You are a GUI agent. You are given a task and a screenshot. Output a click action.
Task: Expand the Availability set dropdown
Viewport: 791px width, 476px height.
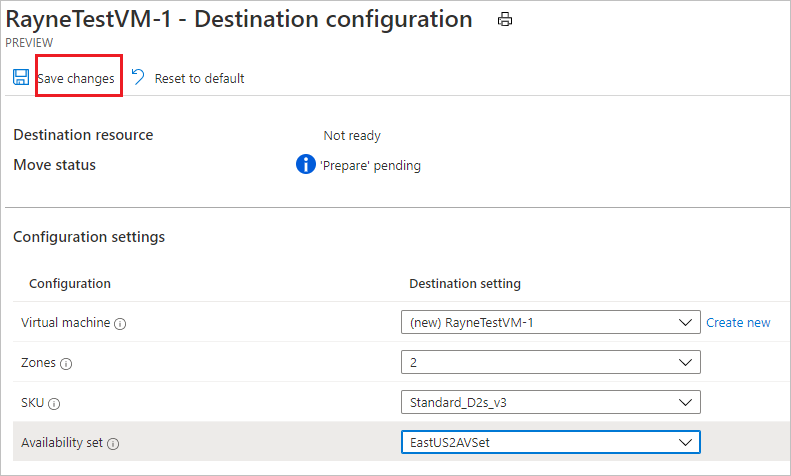point(549,442)
